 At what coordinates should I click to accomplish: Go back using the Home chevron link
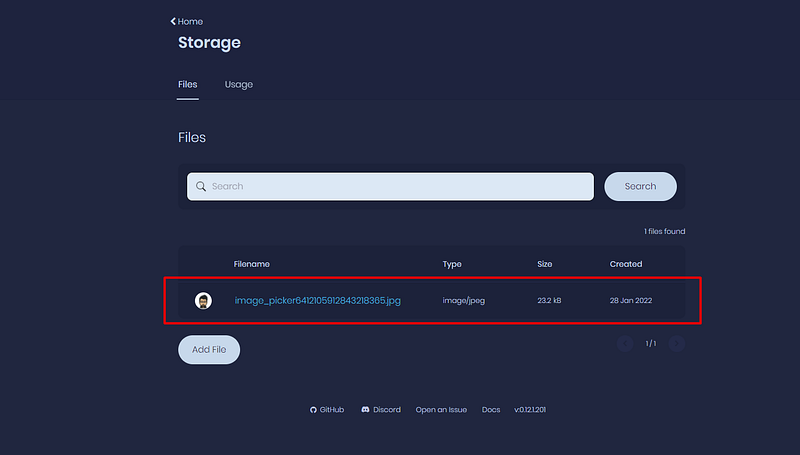pos(187,21)
